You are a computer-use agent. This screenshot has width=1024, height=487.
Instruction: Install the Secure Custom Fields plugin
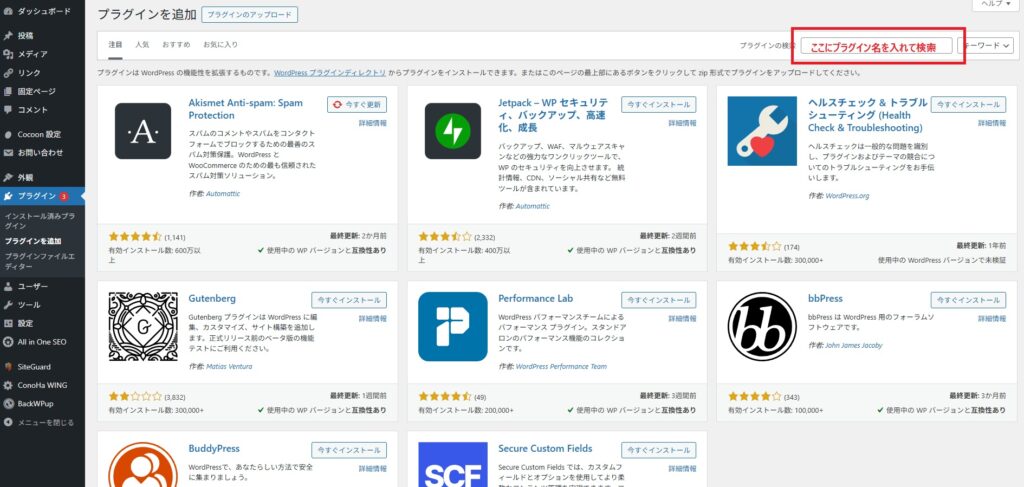click(658, 450)
